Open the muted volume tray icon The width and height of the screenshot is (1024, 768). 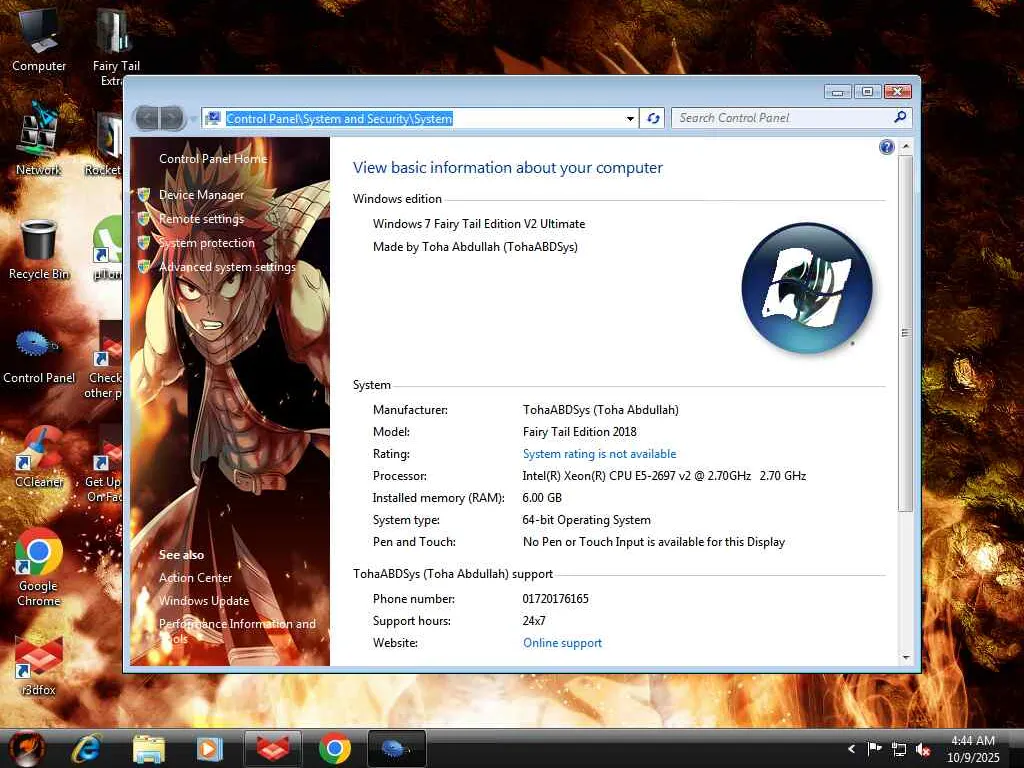(x=923, y=750)
